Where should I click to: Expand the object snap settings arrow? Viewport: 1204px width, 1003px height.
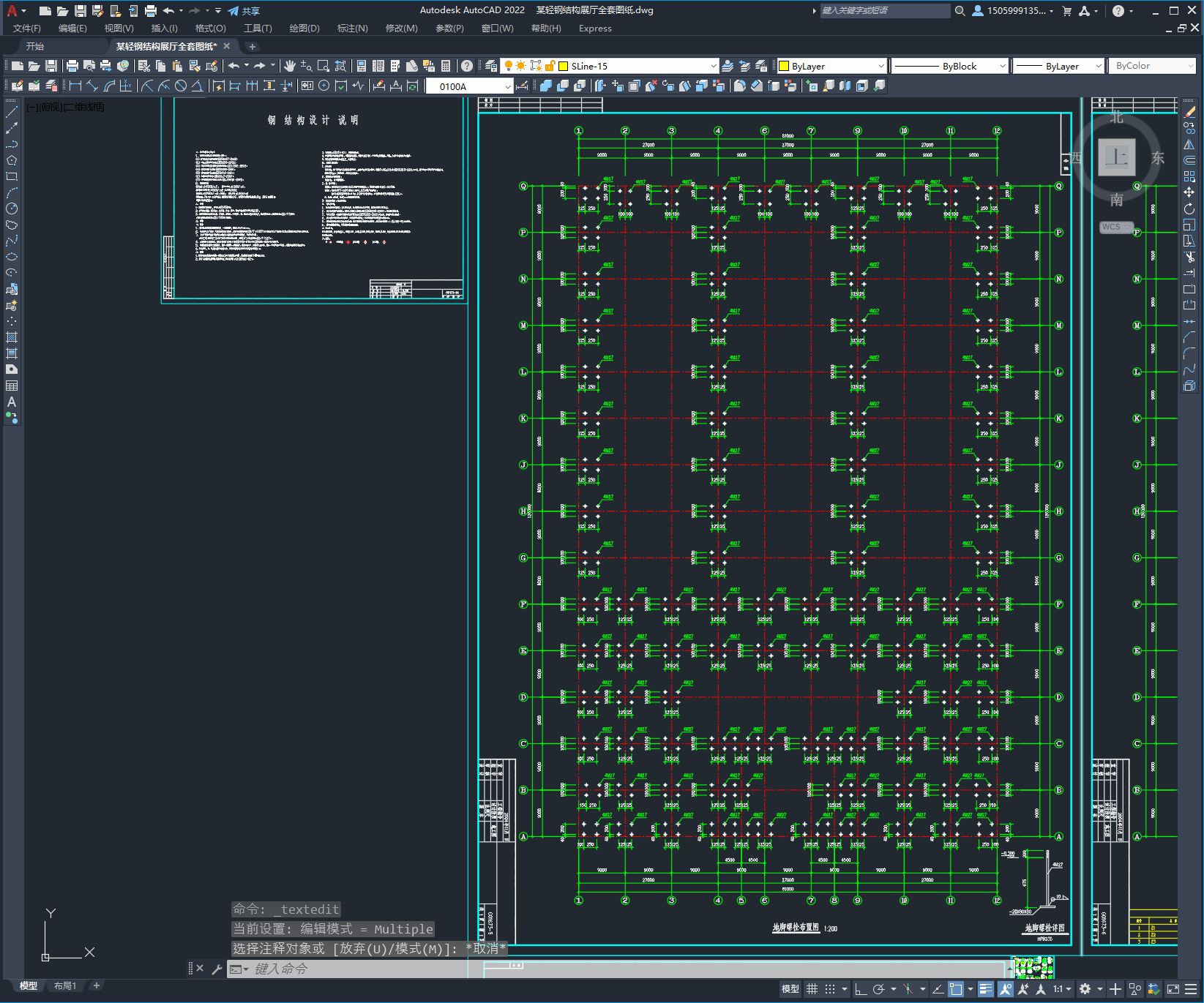(x=971, y=989)
